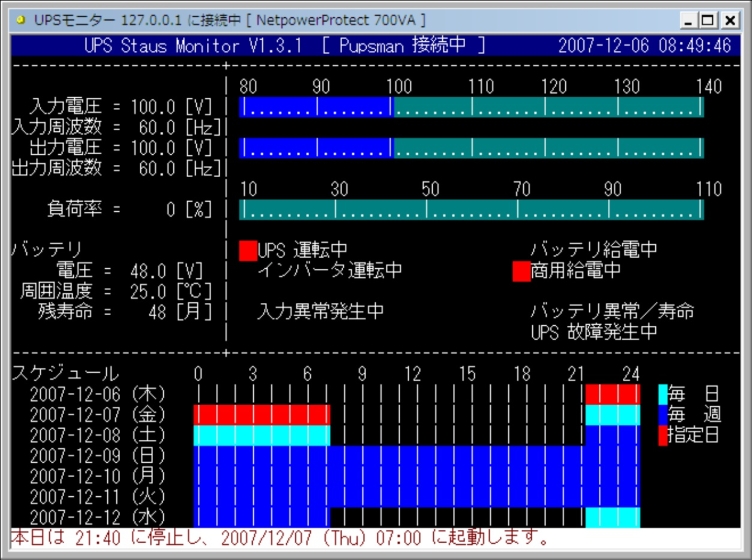Click the UPS 故障発生中 alarm label

pyautogui.click(x=594, y=332)
